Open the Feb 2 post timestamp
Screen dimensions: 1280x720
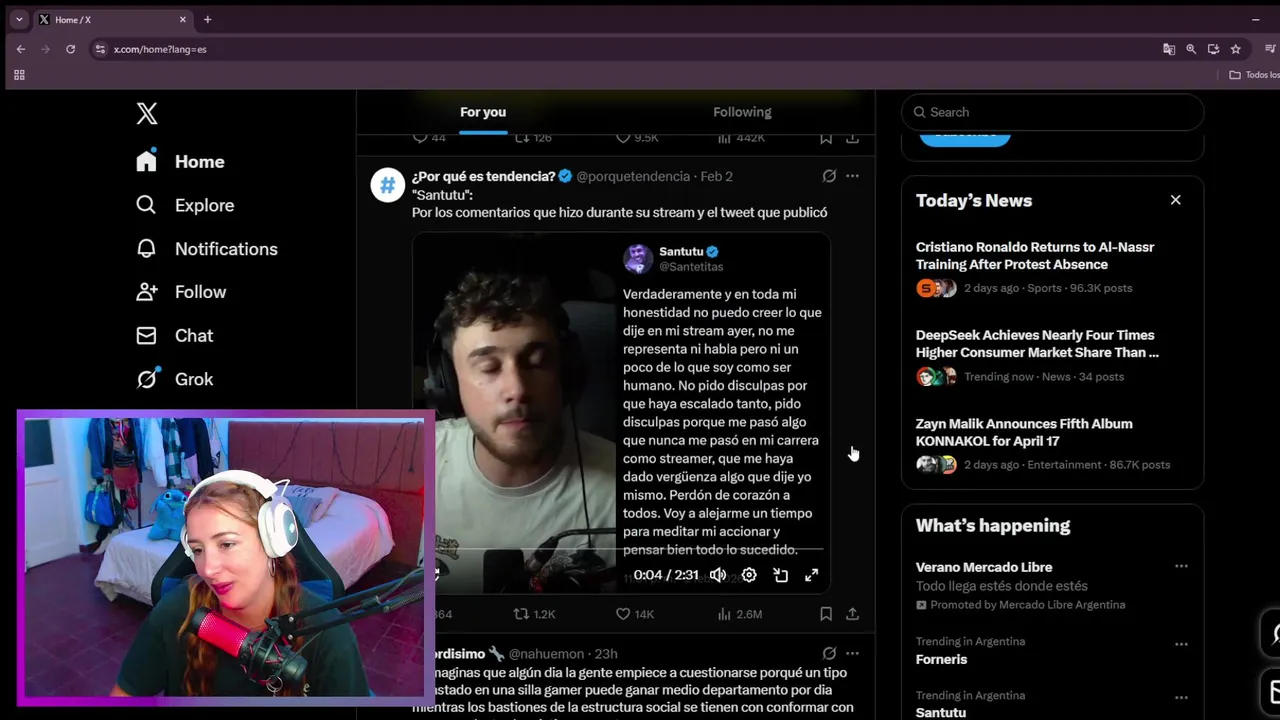point(716,176)
